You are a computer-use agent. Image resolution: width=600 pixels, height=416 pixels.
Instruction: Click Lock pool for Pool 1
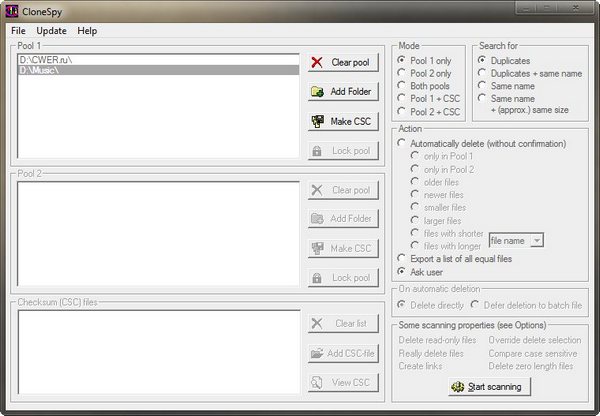tap(343, 151)
